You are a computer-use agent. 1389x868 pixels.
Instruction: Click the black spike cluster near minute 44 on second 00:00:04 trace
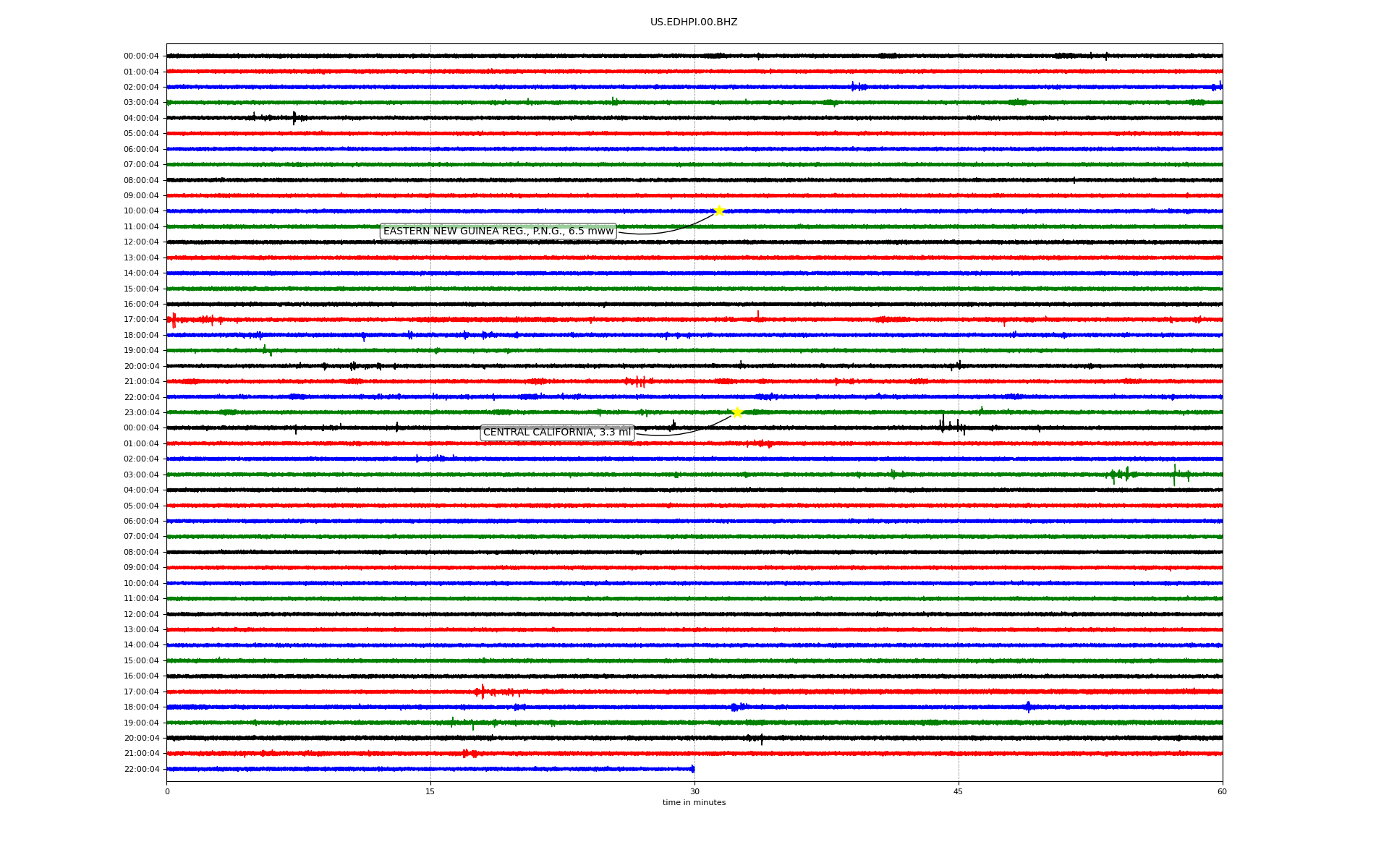click(943, 425)
